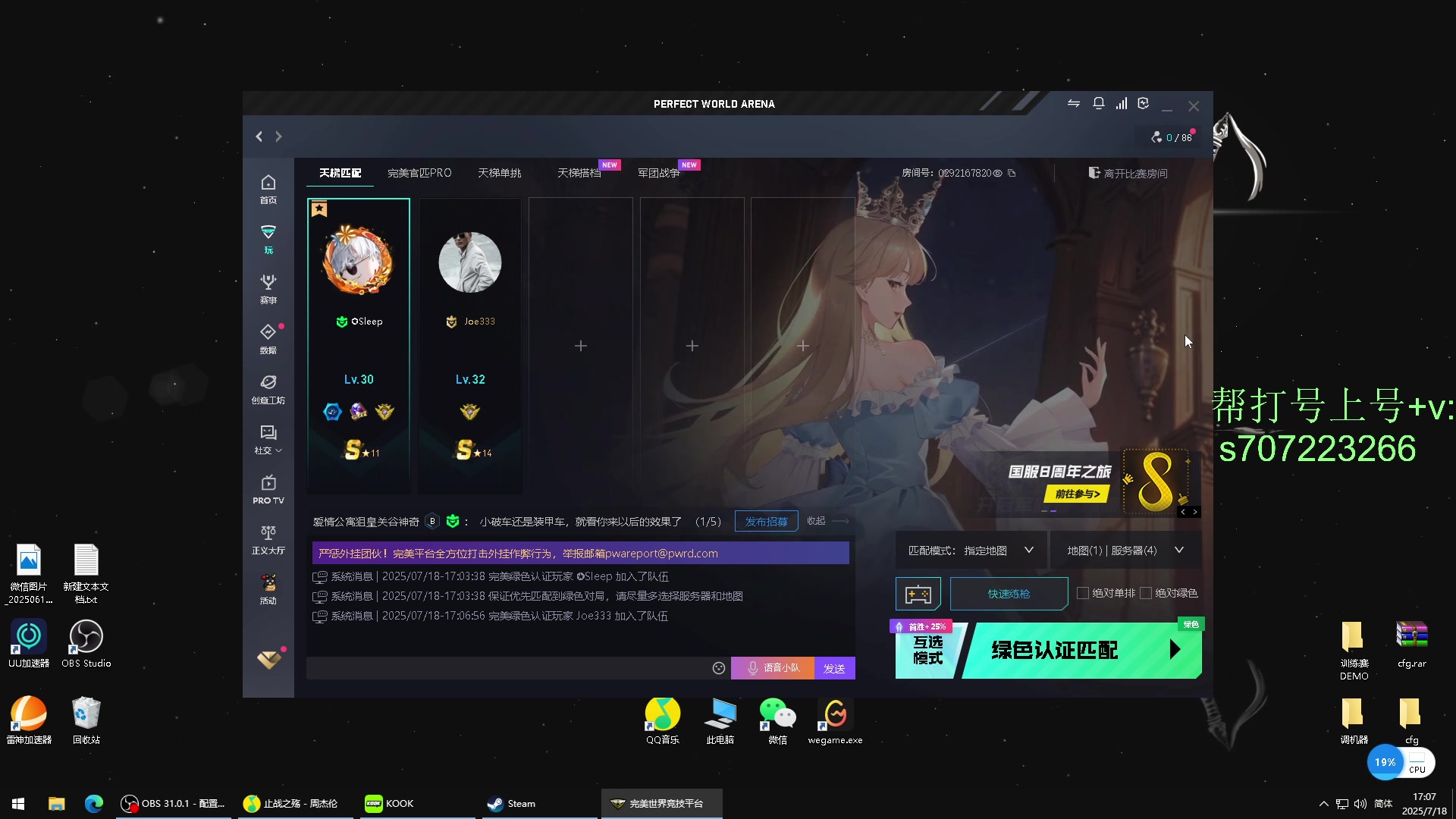This screenshot has height=819, width=1456.
Task: Open the 首页 home sidebar icon
Action: (x=268, y=190)
